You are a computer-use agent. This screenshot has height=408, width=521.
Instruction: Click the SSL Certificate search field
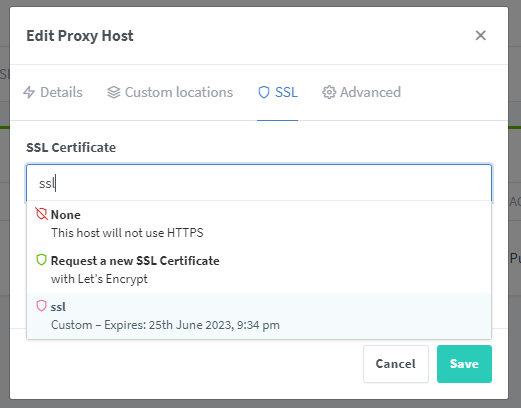click(x=259, y=183)
